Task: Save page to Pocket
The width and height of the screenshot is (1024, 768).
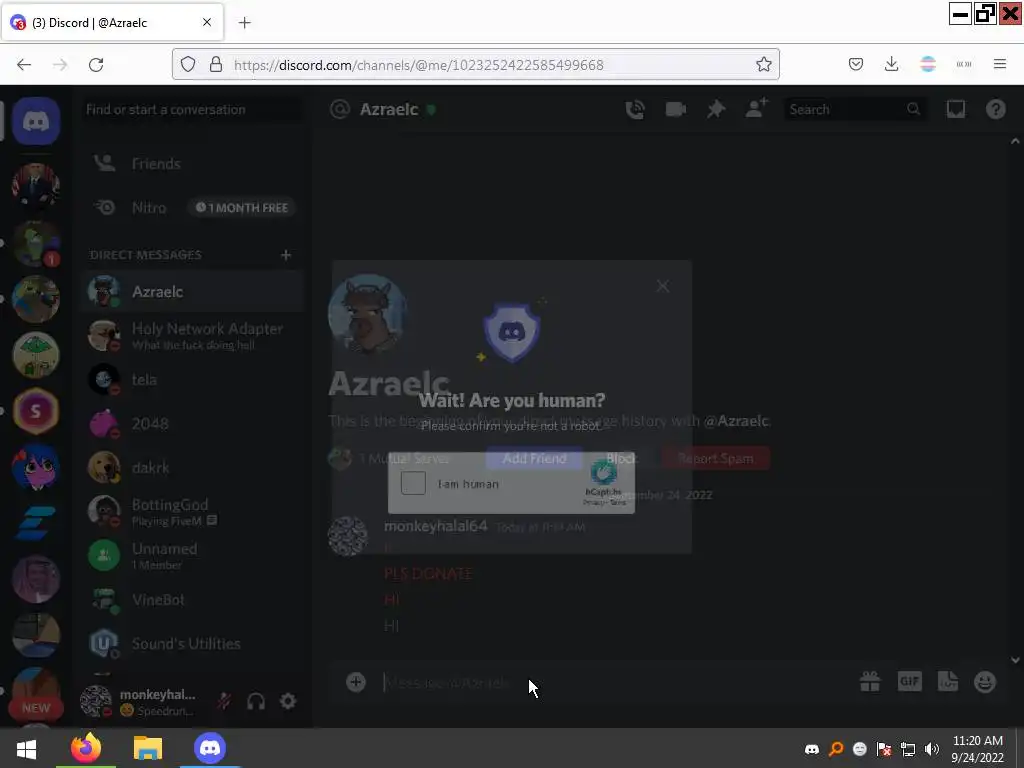Action: 856,64
